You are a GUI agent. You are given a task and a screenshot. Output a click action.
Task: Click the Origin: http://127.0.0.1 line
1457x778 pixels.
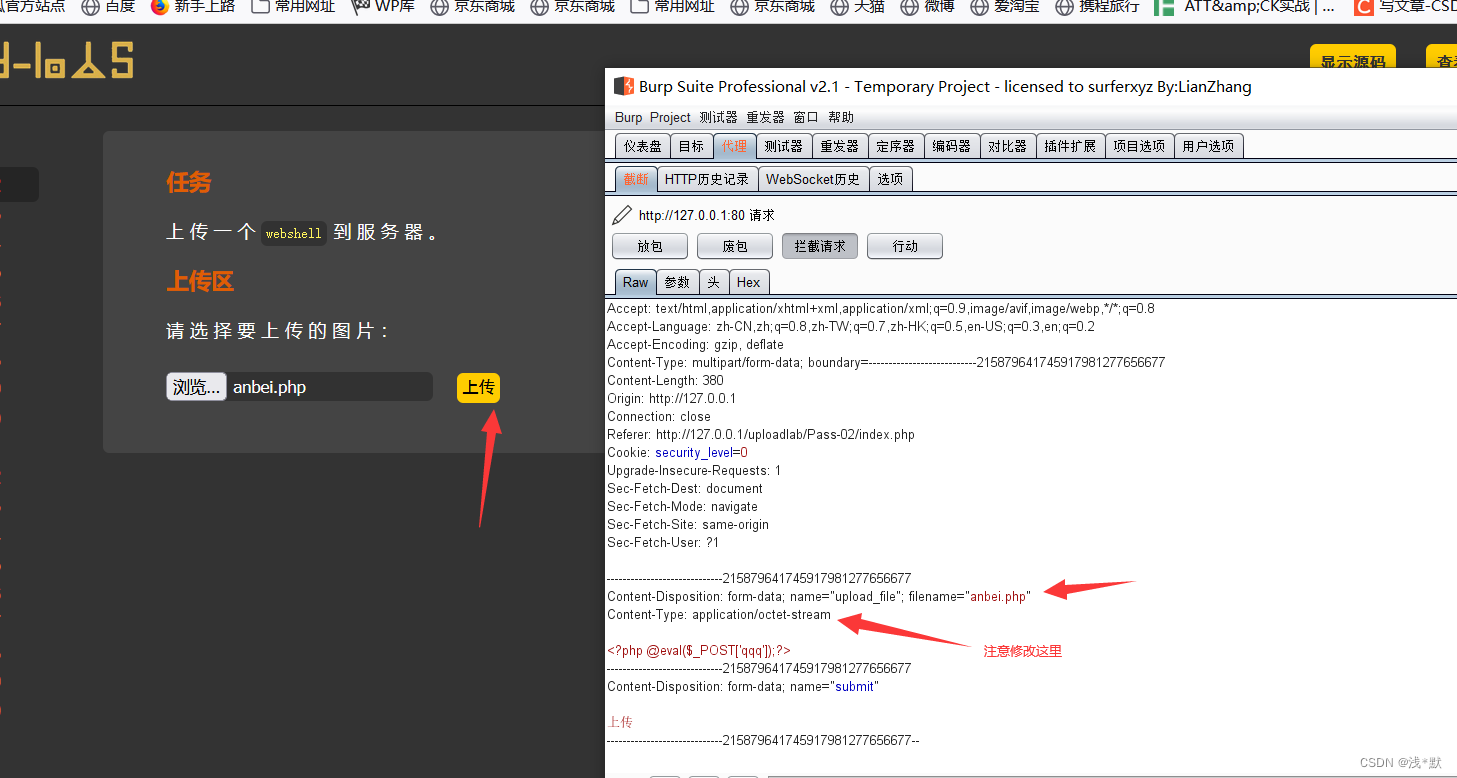671,399
